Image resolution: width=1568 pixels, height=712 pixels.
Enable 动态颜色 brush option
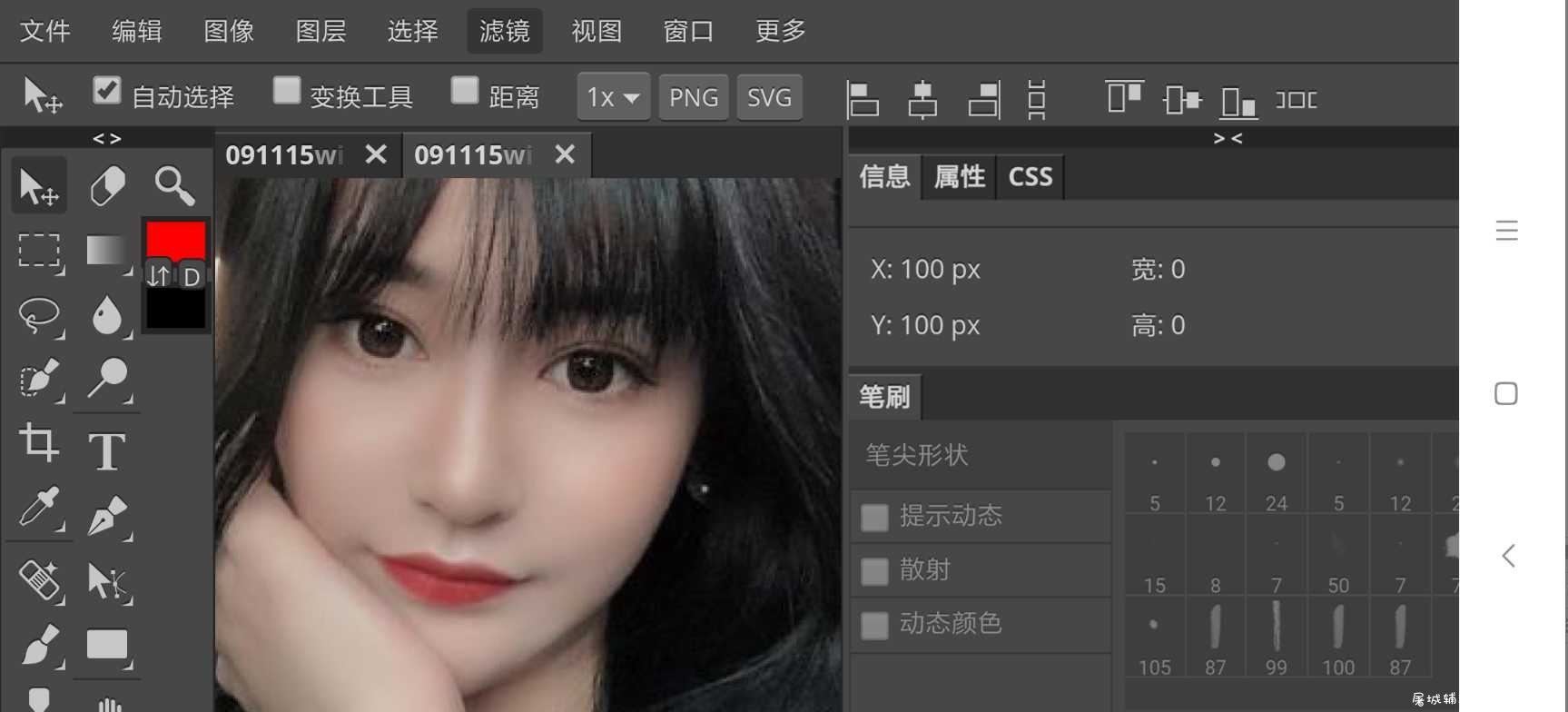click(874, 625)
